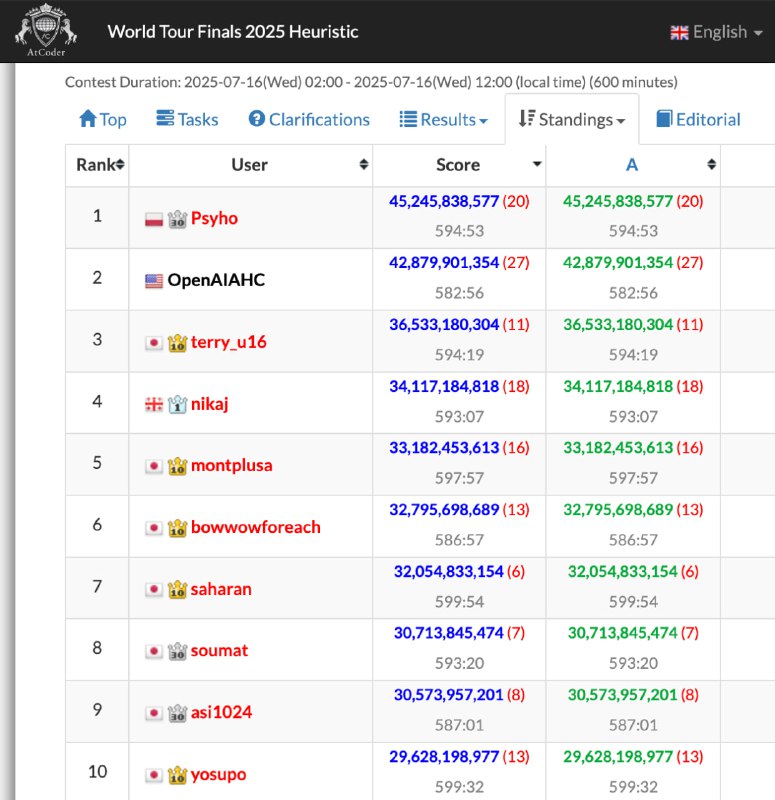Viewport: 775px width, 800px height.
Task: Sort standings by Rank column arrows
Action: 120,164
